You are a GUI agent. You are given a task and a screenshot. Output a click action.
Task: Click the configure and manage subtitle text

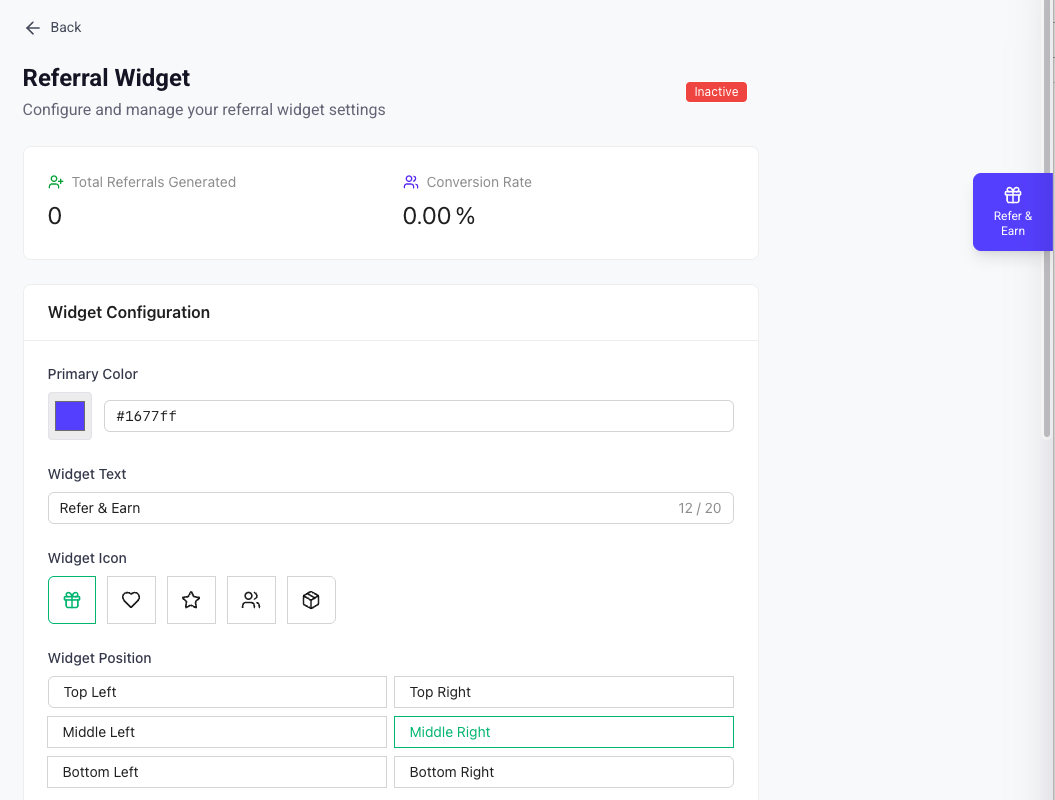point(204,110)
